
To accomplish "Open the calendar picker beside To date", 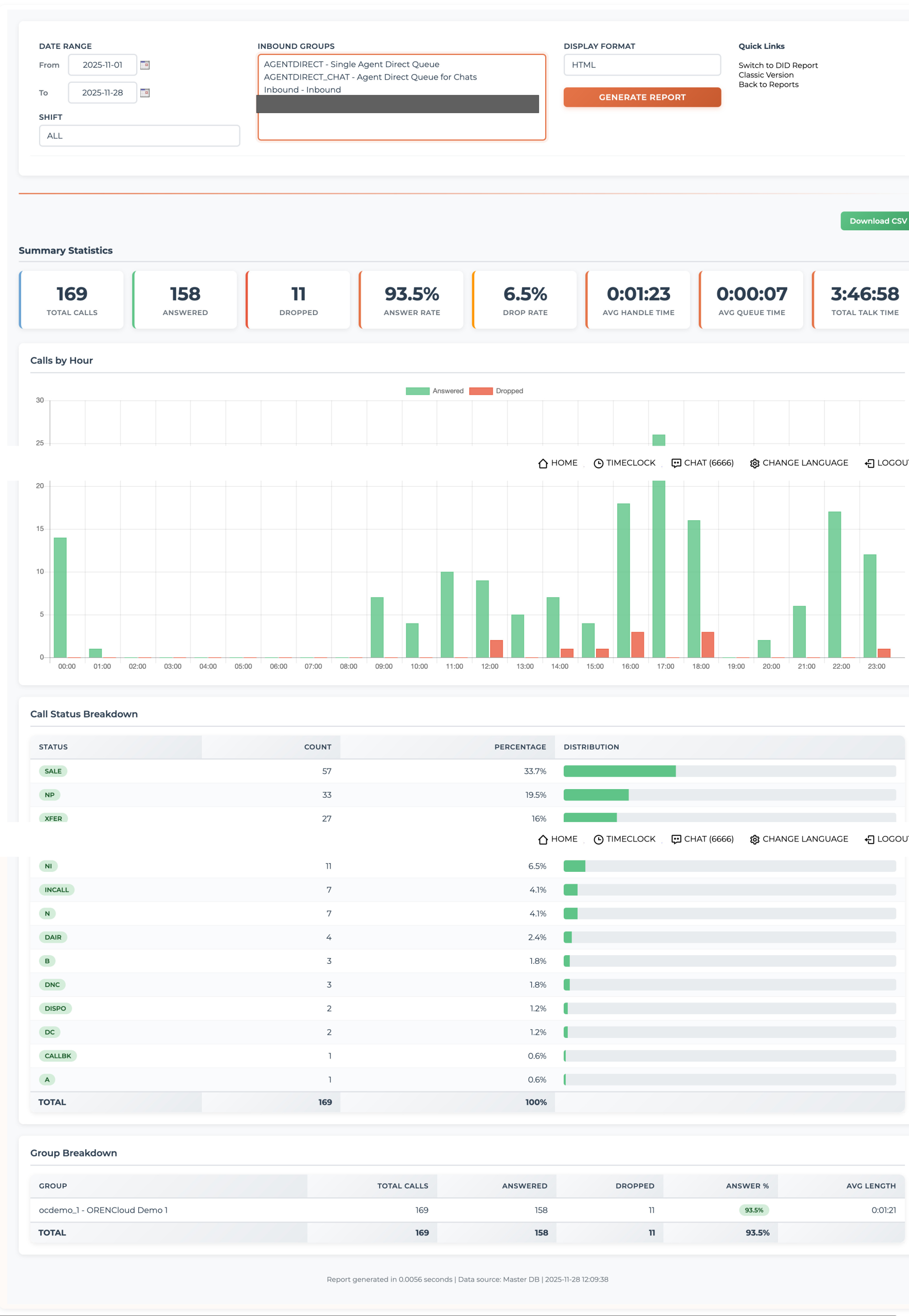I will pyautogui.click(x=145, y=93).
